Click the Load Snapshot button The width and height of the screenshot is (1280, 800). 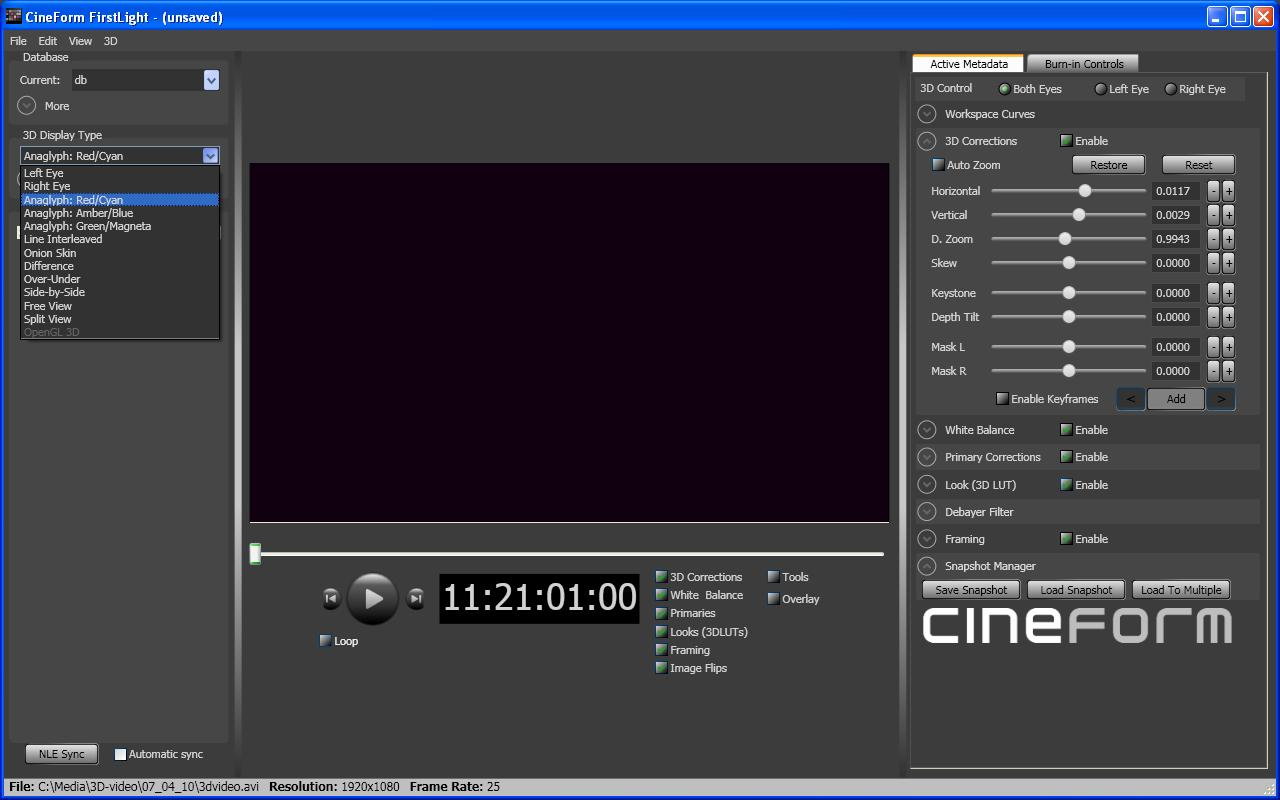click(1076, 590)
